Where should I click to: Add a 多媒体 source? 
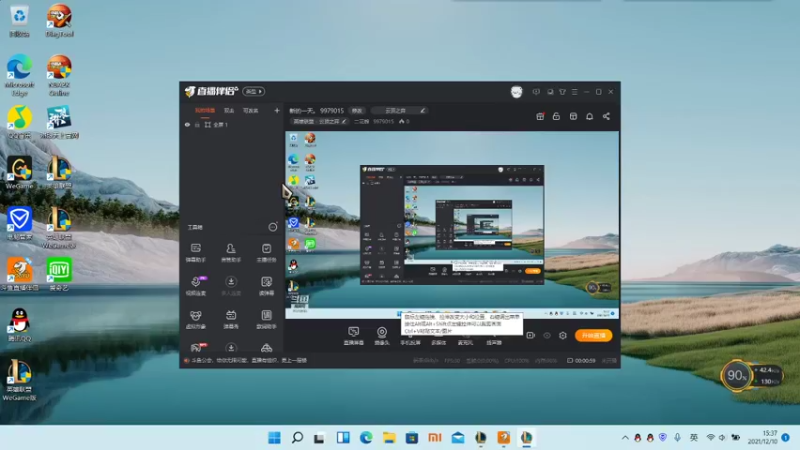click(x=438, y=342)
